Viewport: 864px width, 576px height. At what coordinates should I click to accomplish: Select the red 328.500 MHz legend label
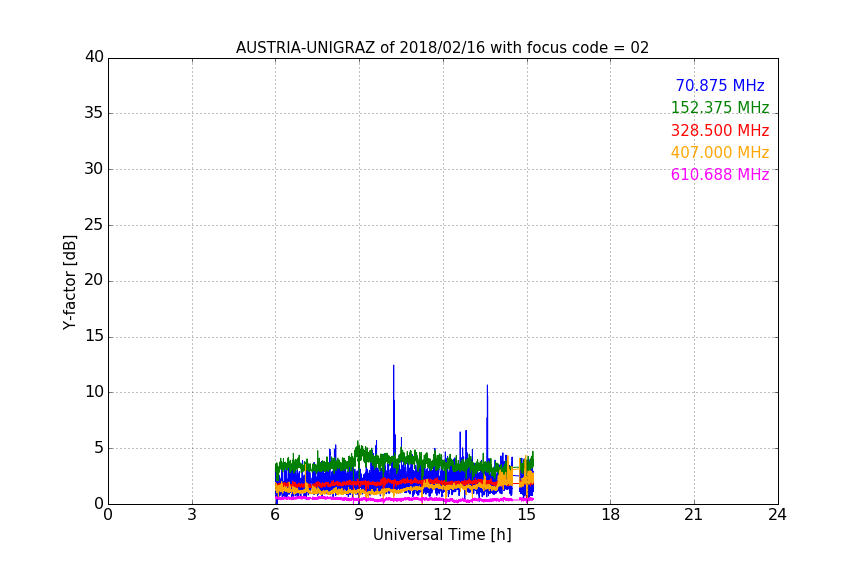(719, 131)
